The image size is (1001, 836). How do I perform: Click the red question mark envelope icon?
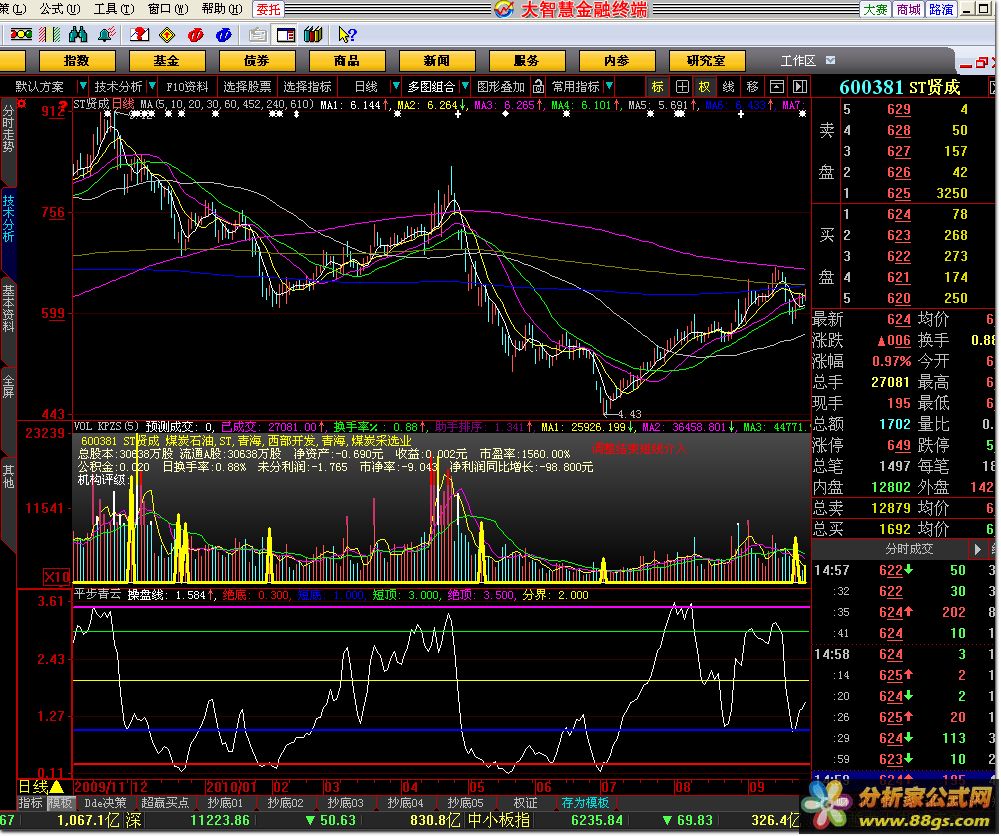click(x=139, y=34)
